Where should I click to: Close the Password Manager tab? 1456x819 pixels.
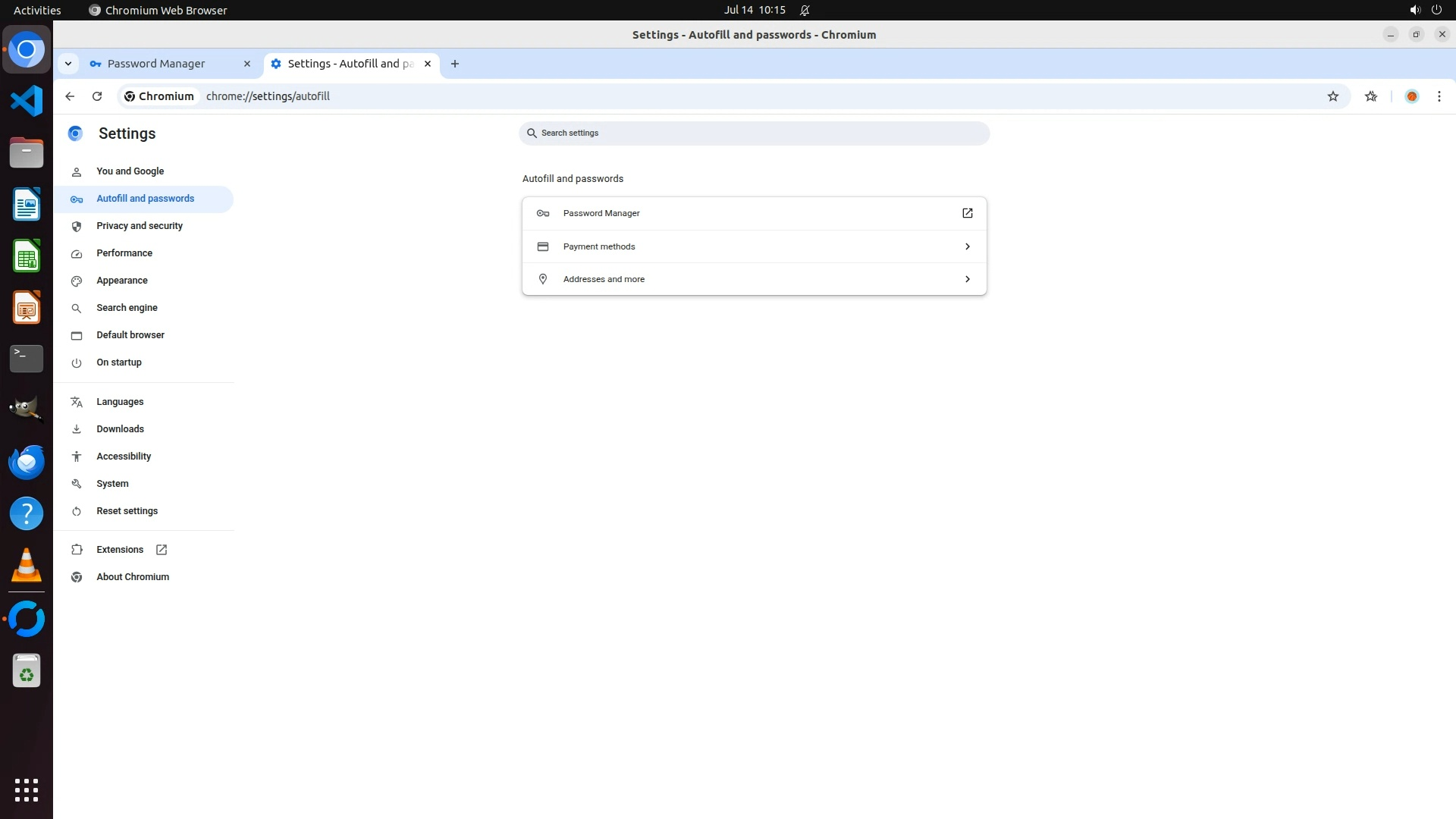click(x=246, y=64)
